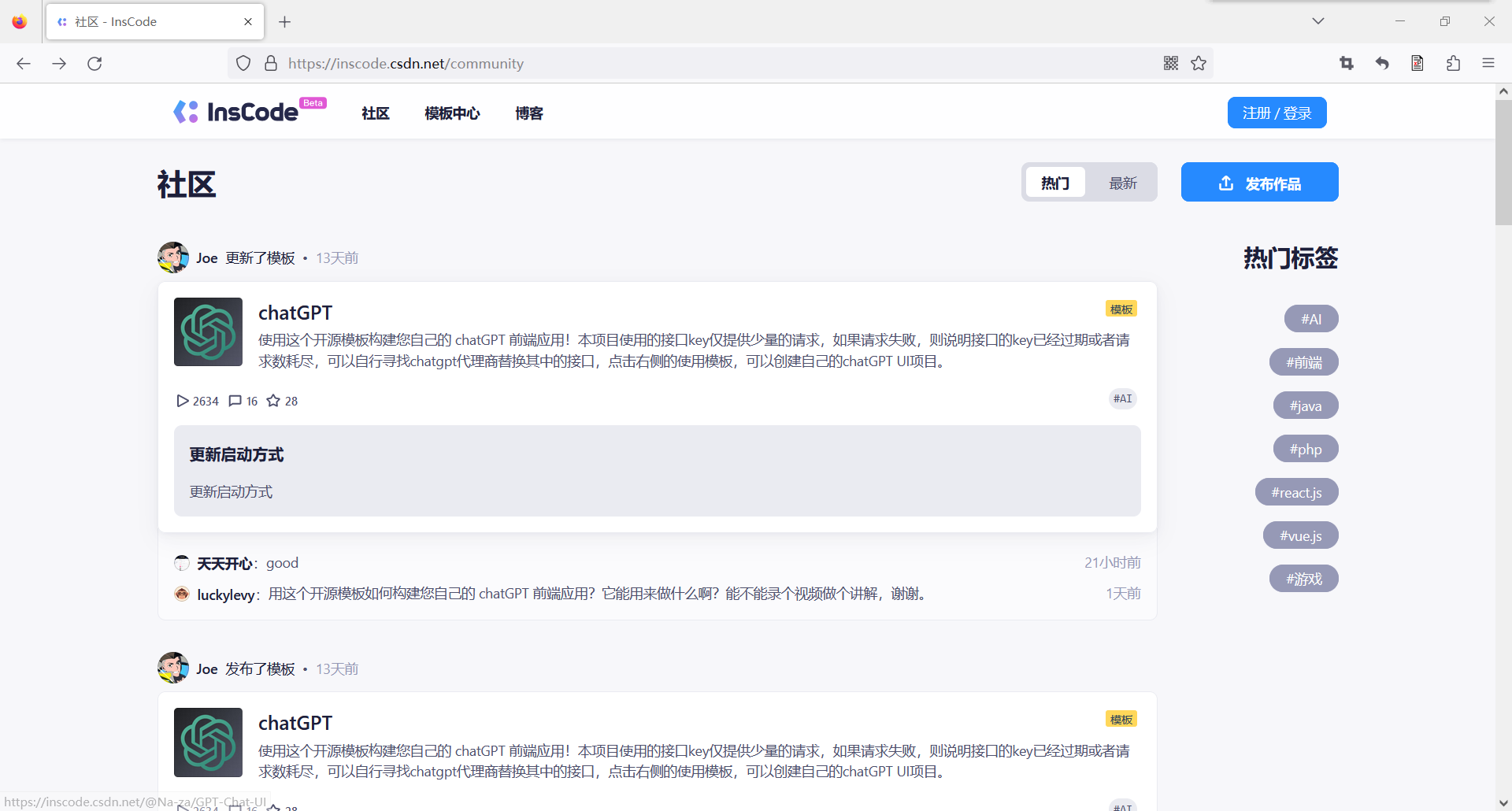
Task: Reload the page with refresh icon
Action: [x=94, y=64]
